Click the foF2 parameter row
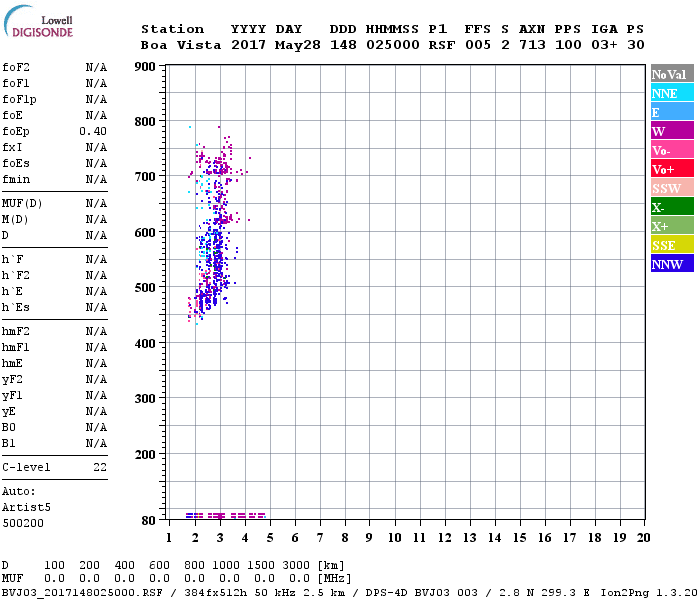Screen dimensions: 700x600 pyautogui.click(x=55, y=67)
